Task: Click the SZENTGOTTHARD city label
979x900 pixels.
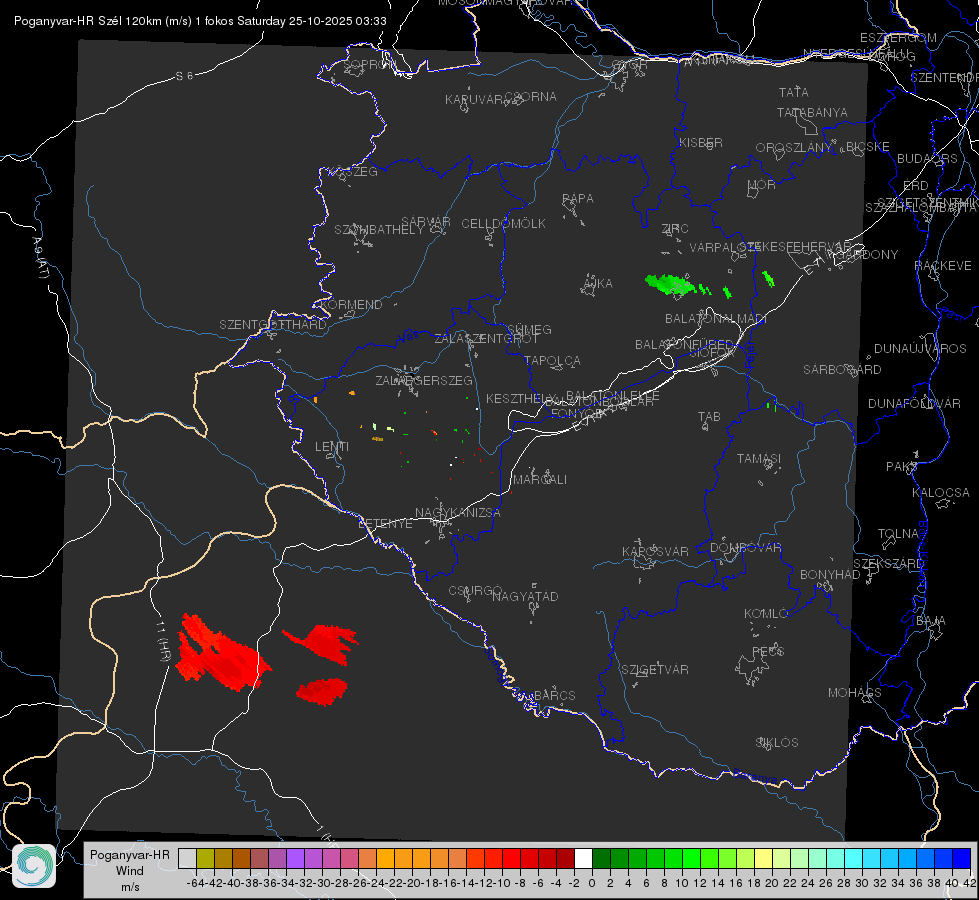Action: 273,325
